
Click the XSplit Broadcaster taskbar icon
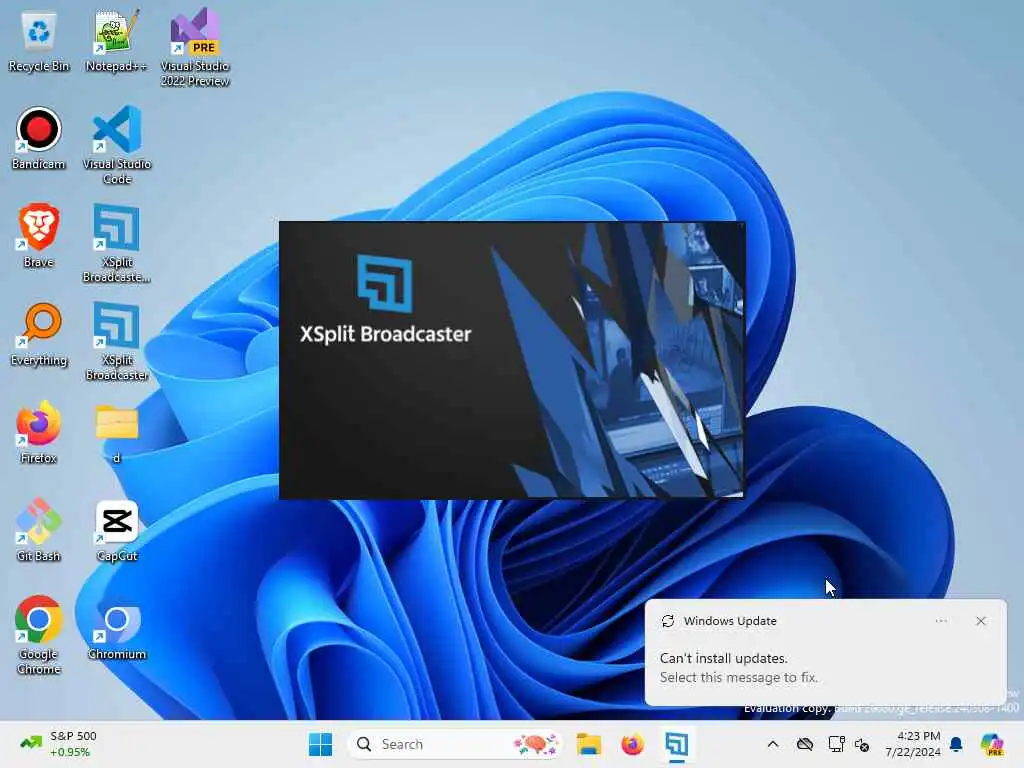click(677, 744)
